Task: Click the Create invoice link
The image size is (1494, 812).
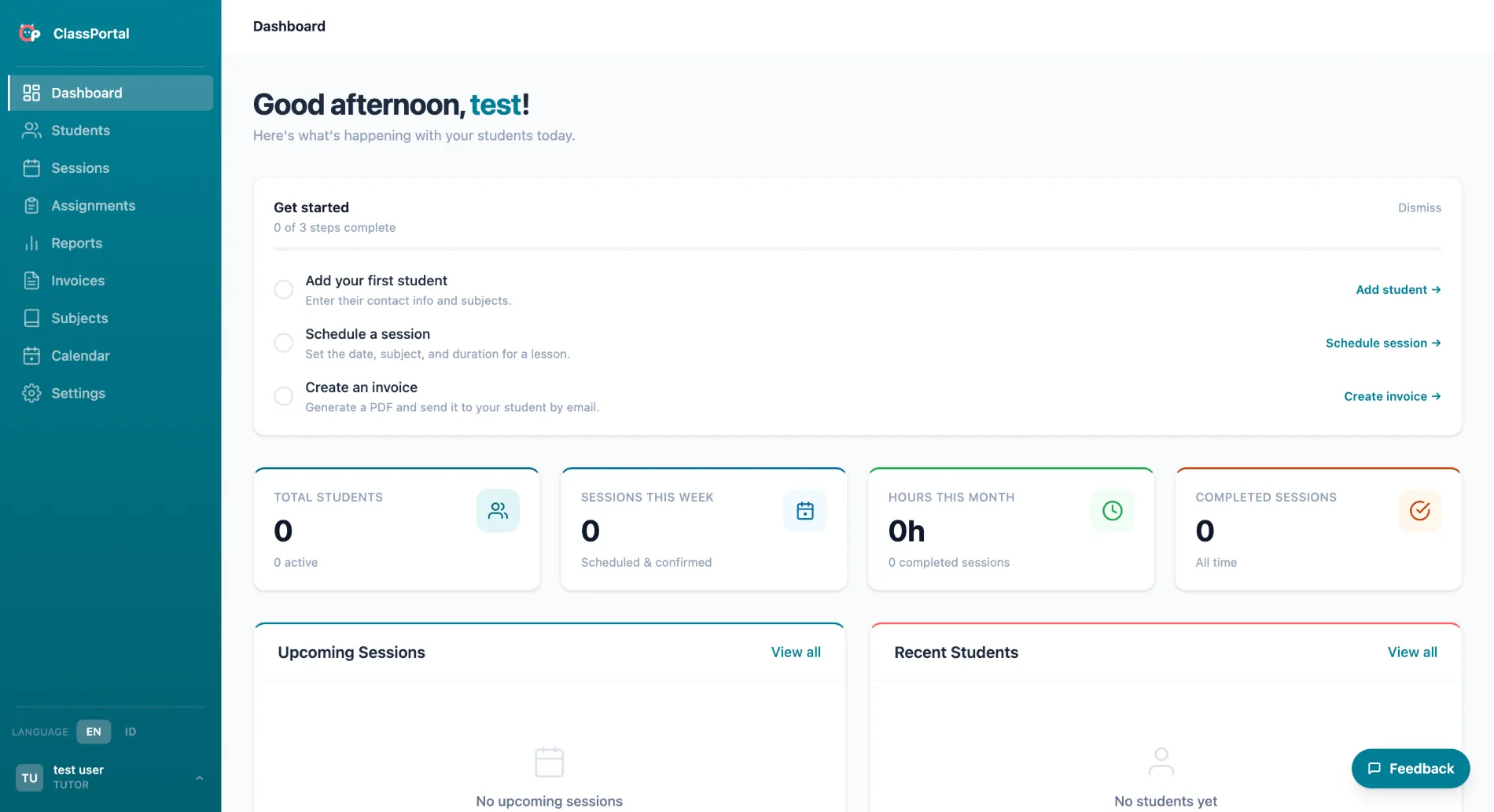Action: pos(1393,396)
